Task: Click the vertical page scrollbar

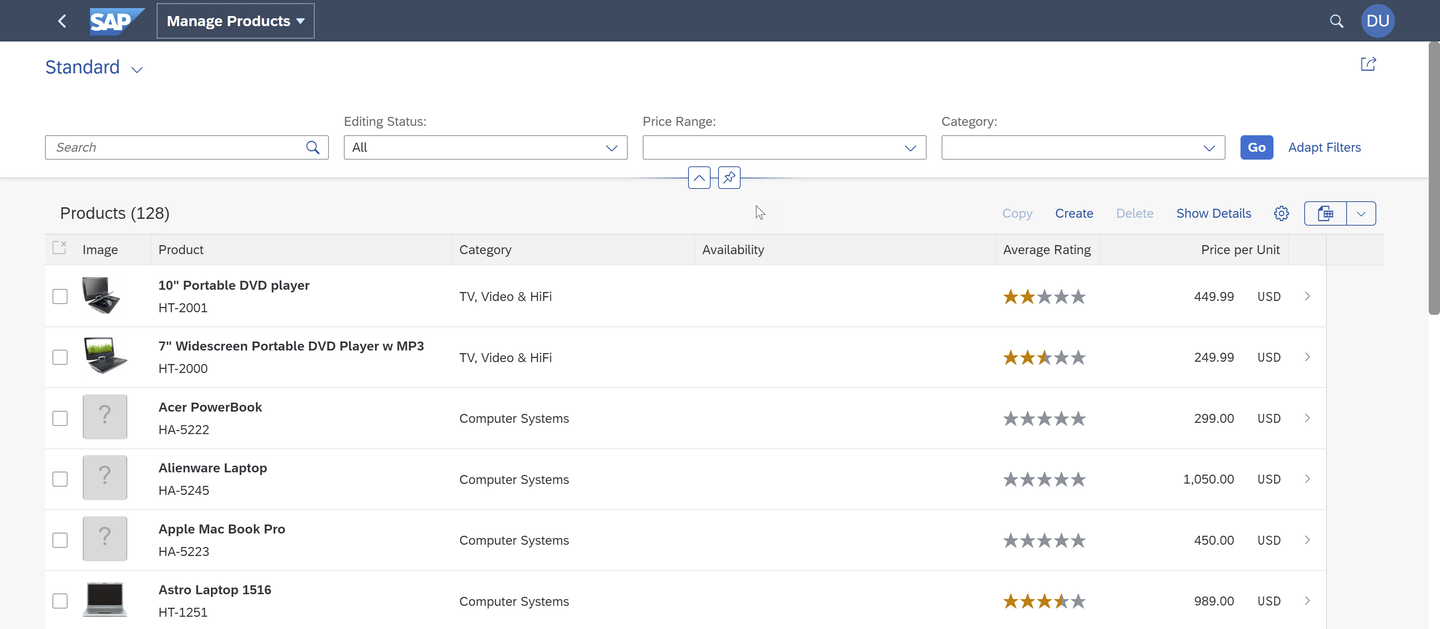Action: pyautogui.click(x=1434, y=180)
